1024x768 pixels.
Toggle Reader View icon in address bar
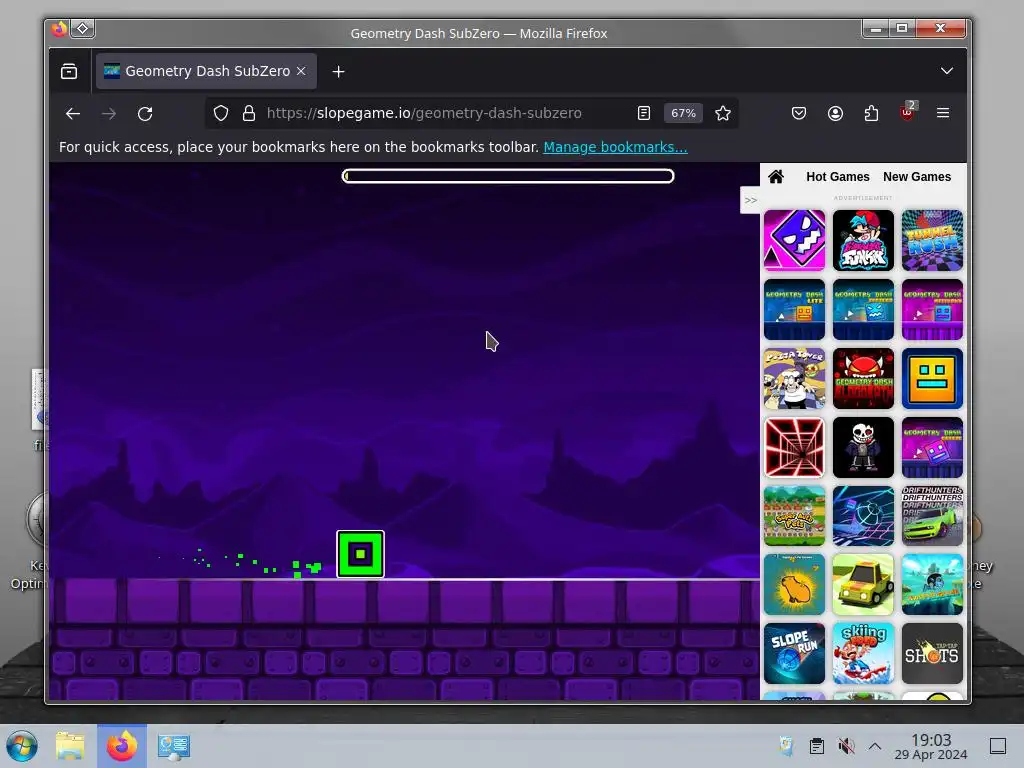644,113
